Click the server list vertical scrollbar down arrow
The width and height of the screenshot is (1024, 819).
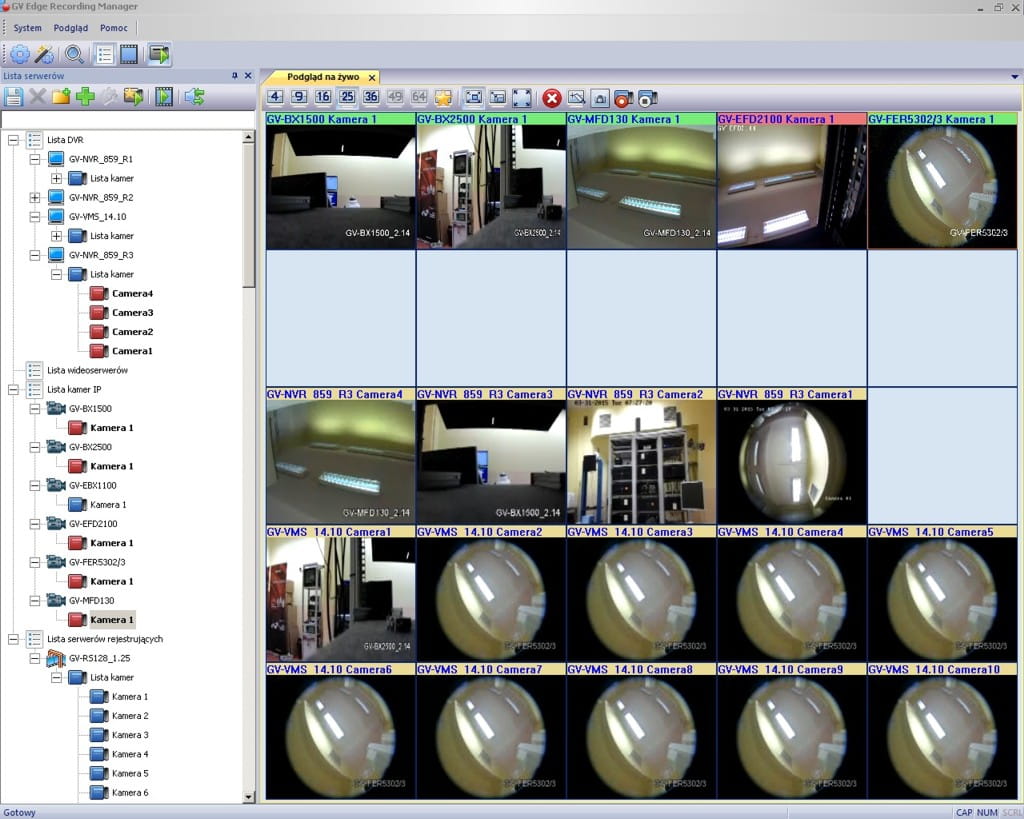(x=249, y=797)
